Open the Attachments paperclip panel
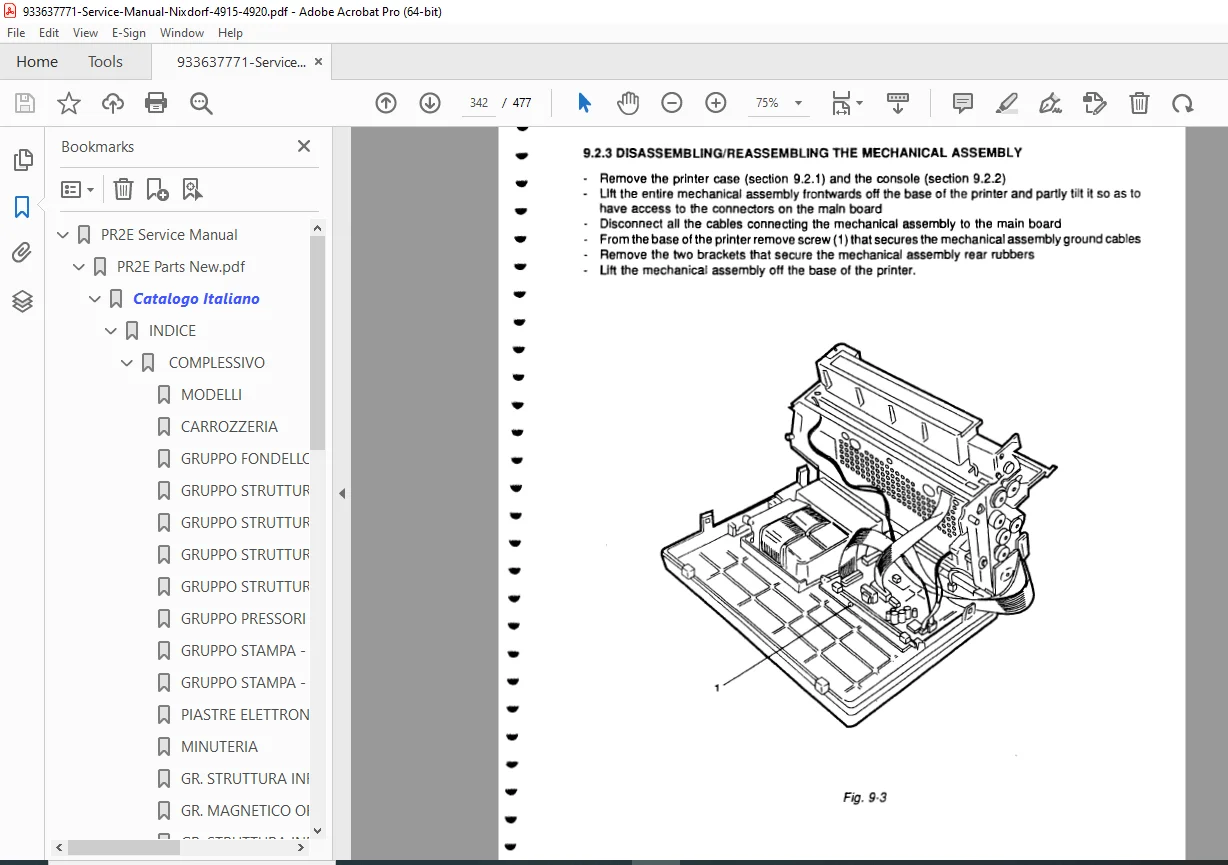Screen dimensions: 1228x865 click(22, 253)
